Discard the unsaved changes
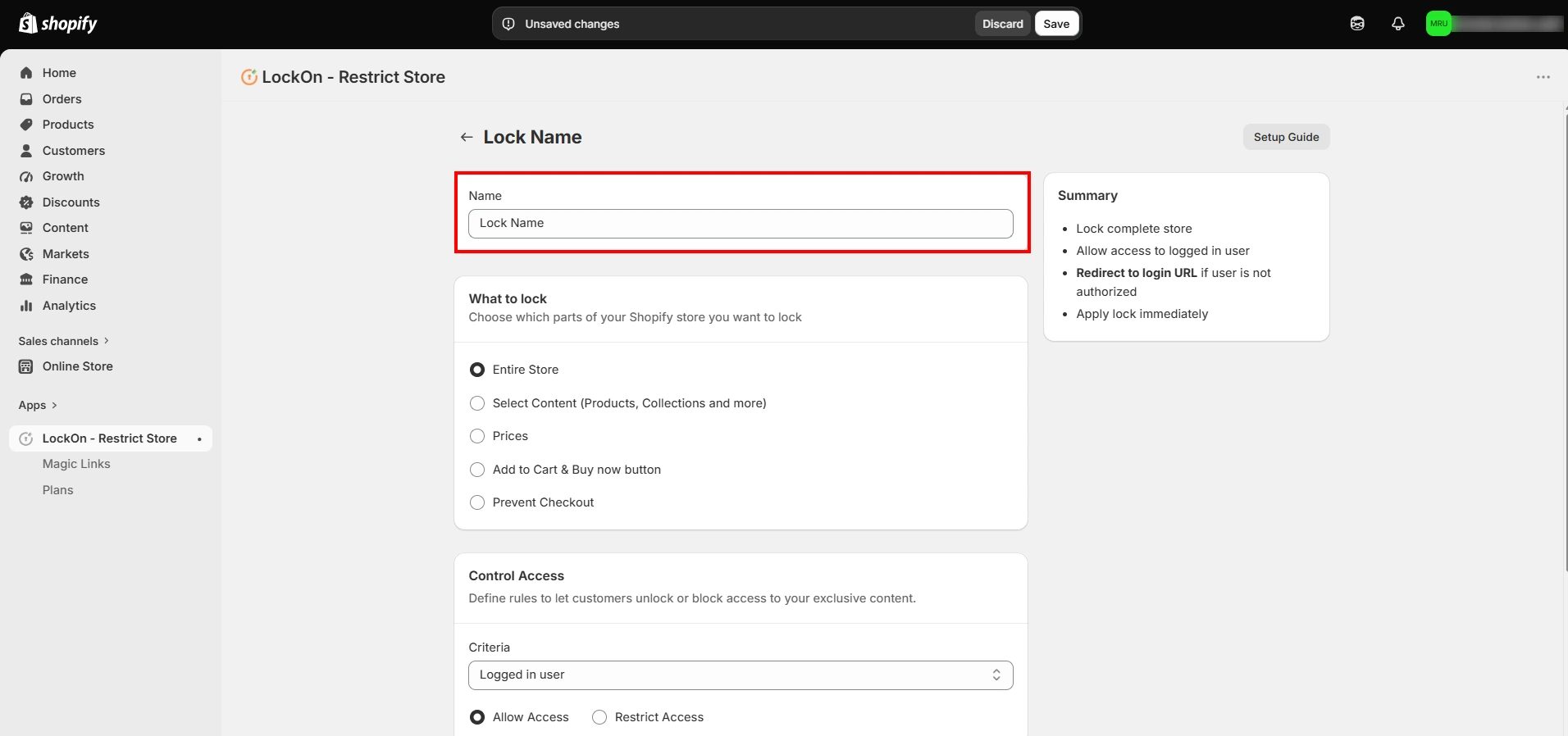 (x=1003, y=24)
